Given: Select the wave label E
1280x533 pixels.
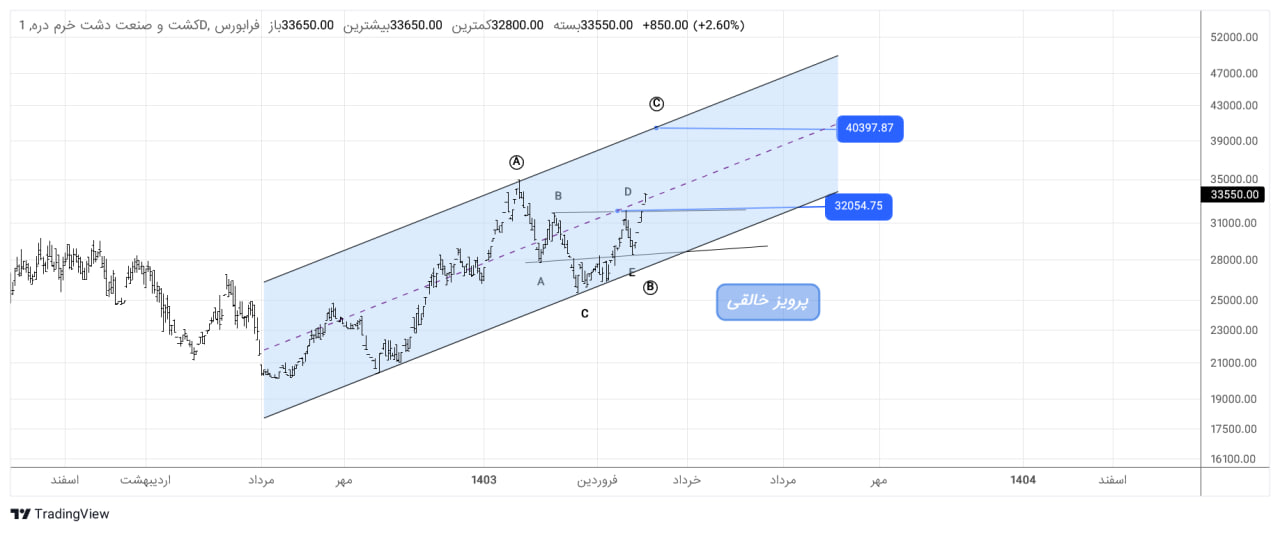Looking at the screenshot, I should 632,272.
